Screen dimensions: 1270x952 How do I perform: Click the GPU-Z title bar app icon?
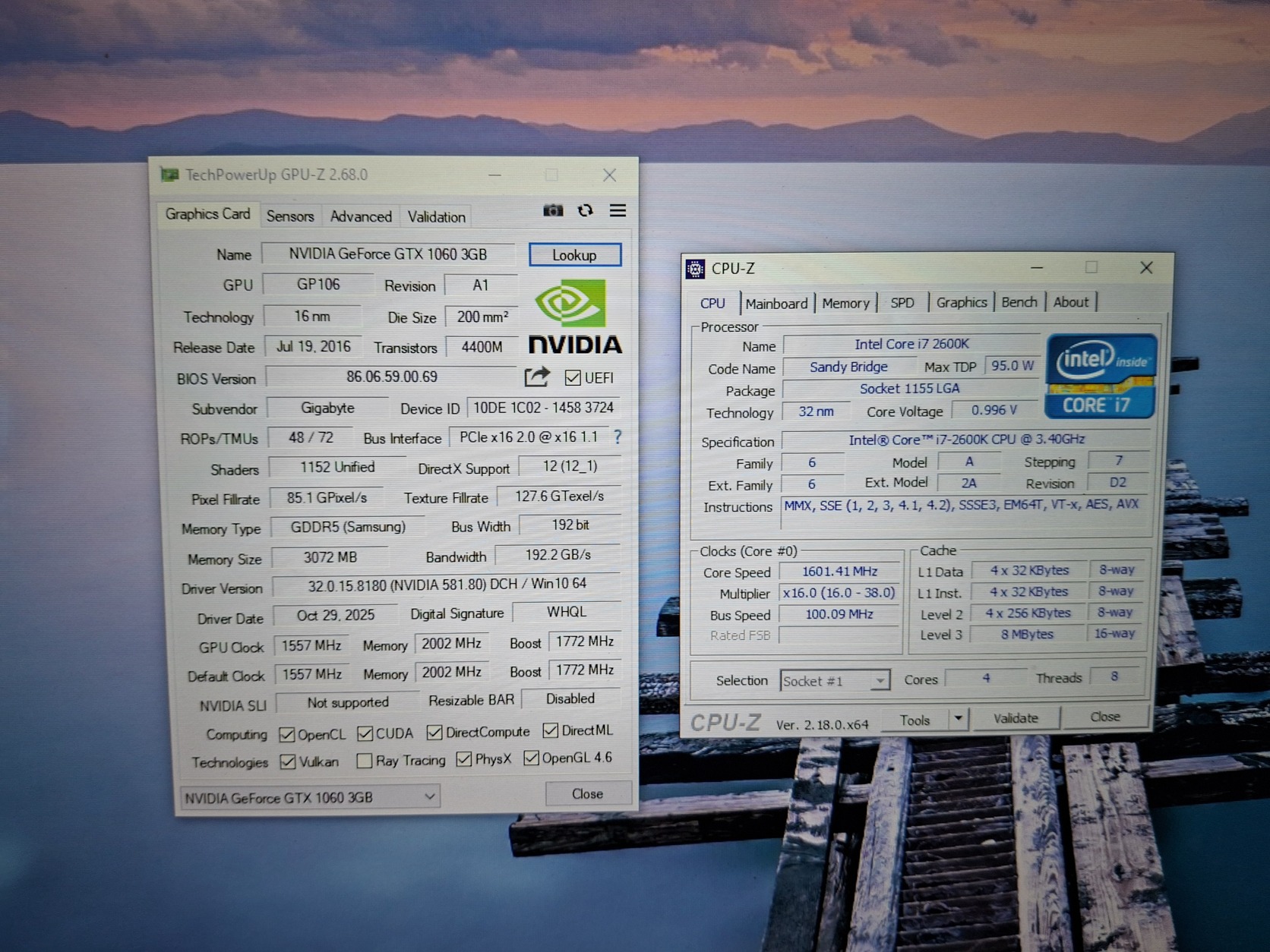click(x=169, y=175)
